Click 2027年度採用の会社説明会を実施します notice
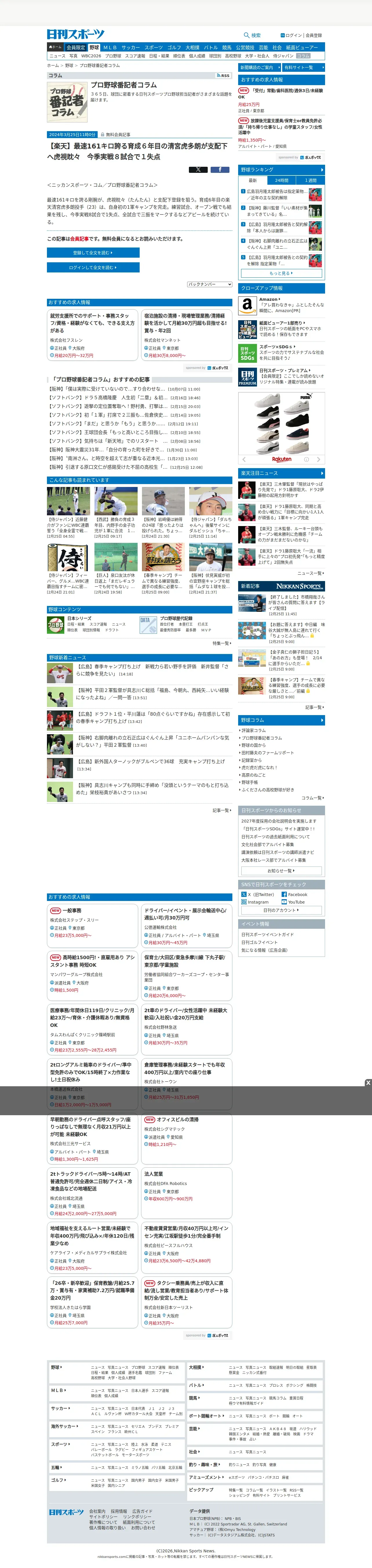The height and width of the screenshot is (1568, 372). (279, 821)
